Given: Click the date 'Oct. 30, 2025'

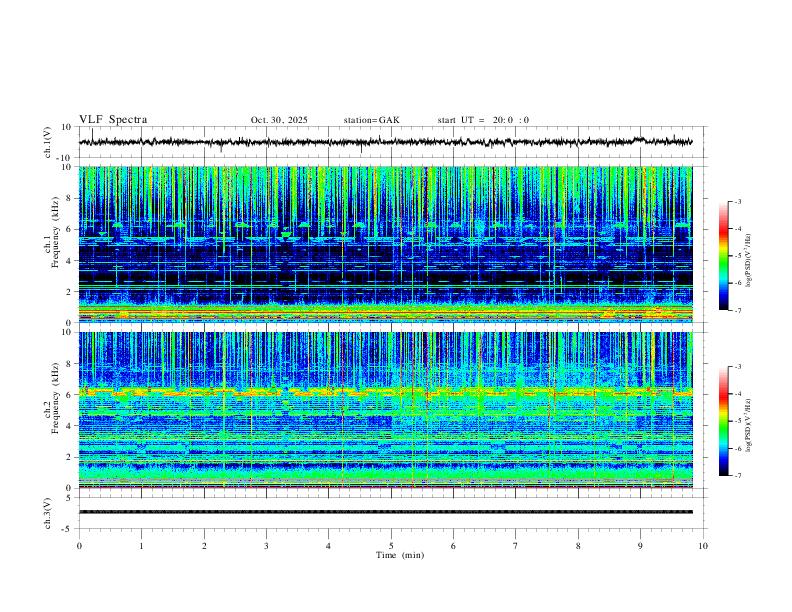Looking at the screenshot, I should click(279, 120).
